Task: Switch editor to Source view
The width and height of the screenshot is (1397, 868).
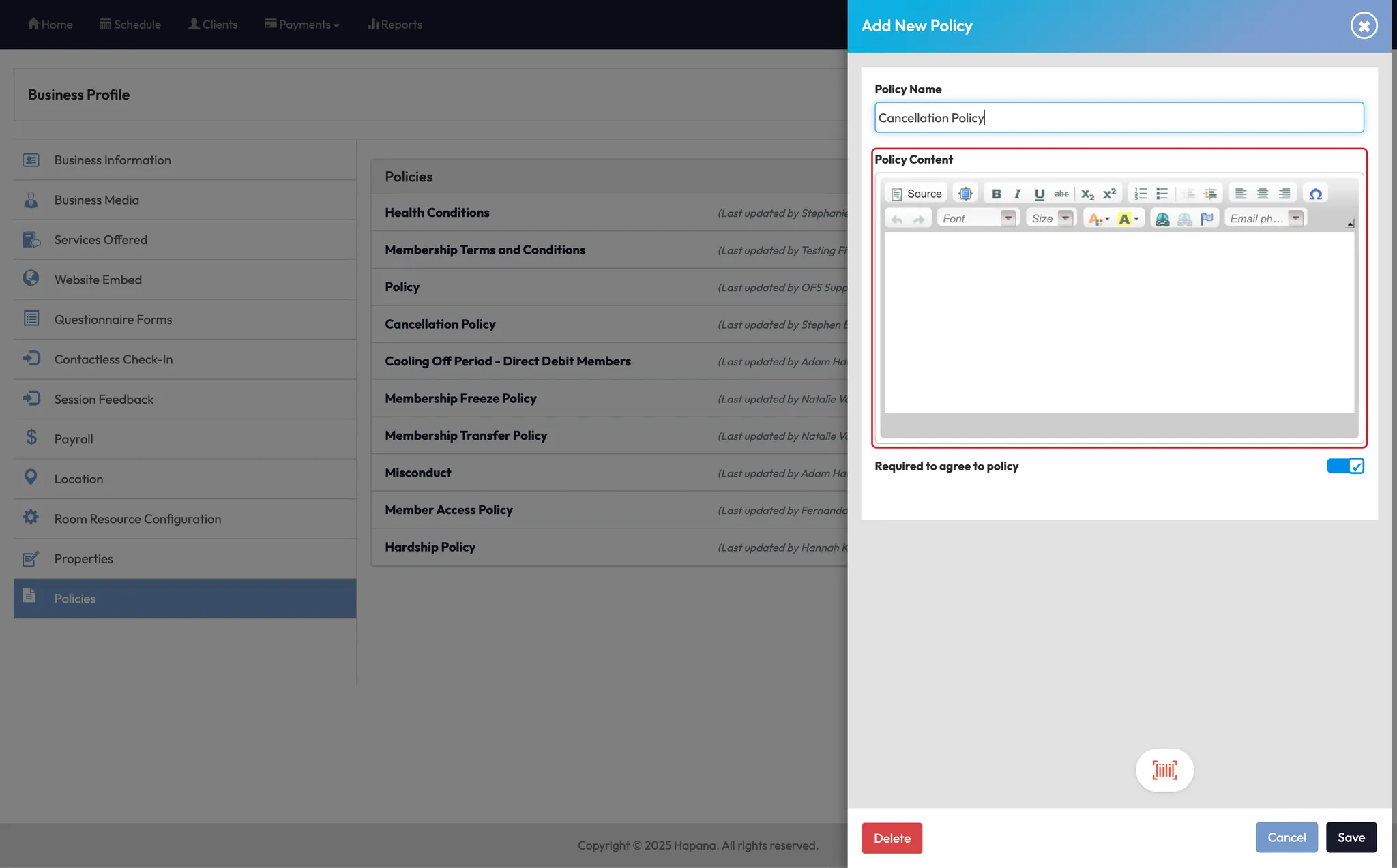Action: (x=916, y=194)
